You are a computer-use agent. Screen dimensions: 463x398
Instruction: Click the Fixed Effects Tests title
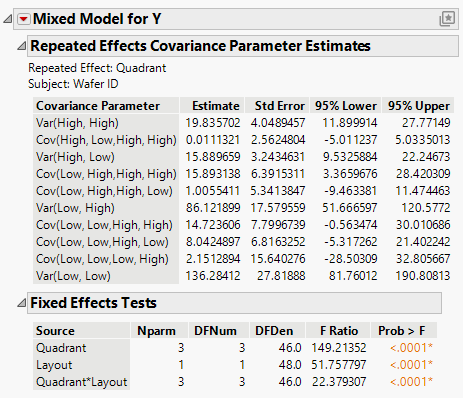coord(93,303)
